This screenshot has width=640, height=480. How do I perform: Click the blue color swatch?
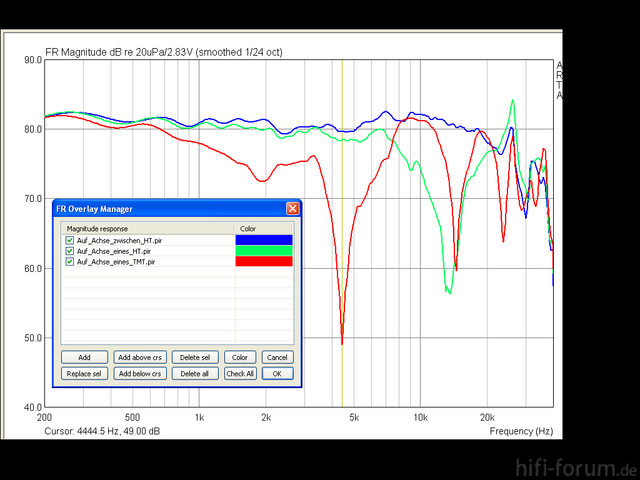(x=263, y=240)
